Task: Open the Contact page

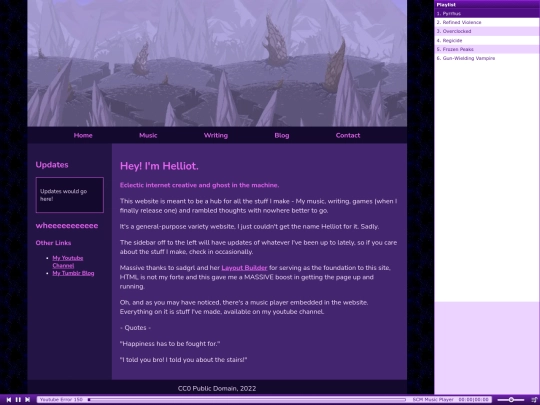Action: [x=348, y=135]
